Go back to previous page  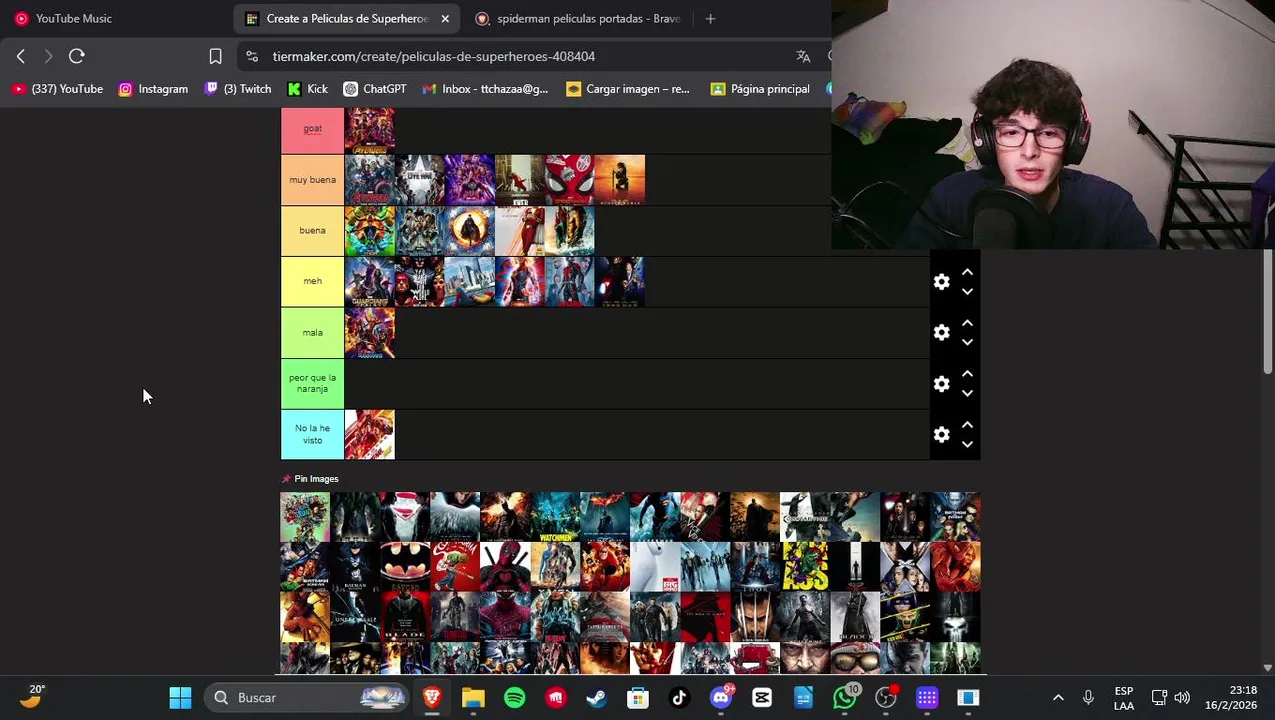tap(21, 56)
